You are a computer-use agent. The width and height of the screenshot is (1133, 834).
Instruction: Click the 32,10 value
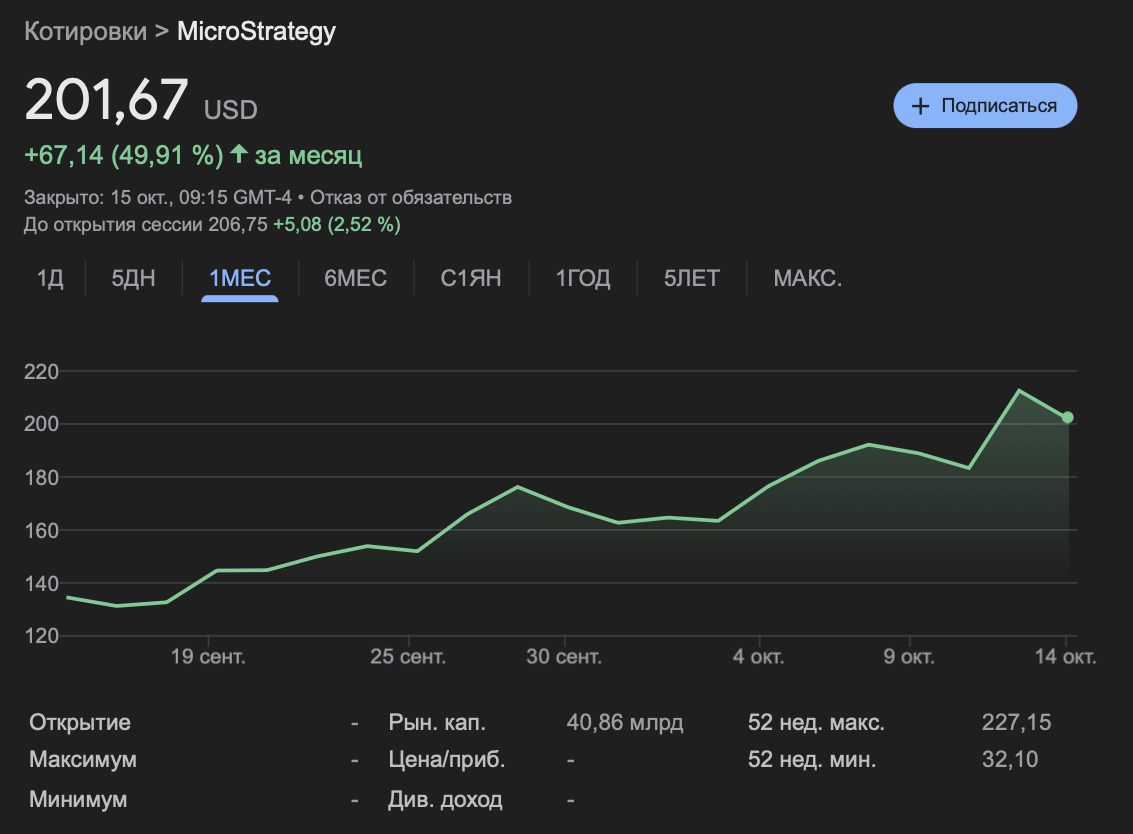click(1010, 760)
